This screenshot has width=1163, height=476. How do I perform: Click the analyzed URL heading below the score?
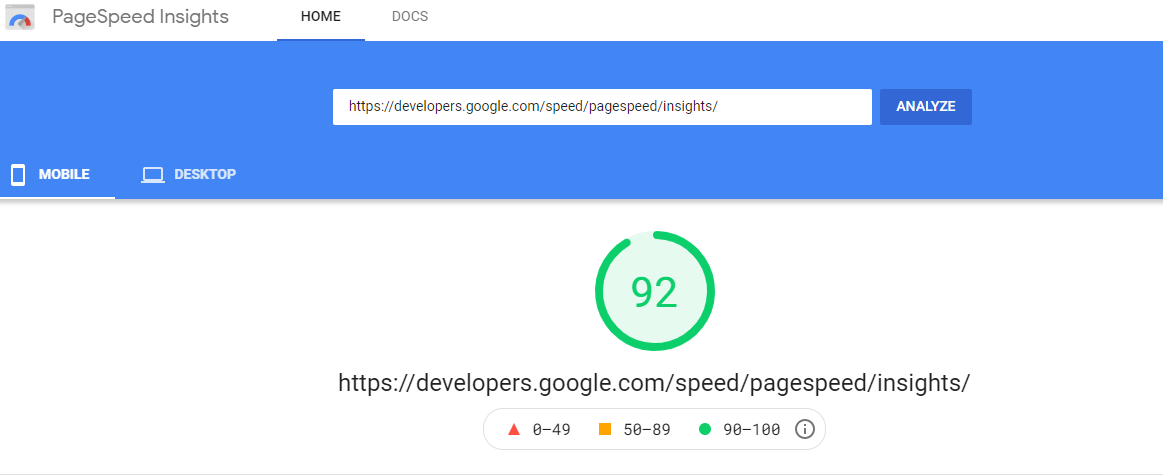654,383
